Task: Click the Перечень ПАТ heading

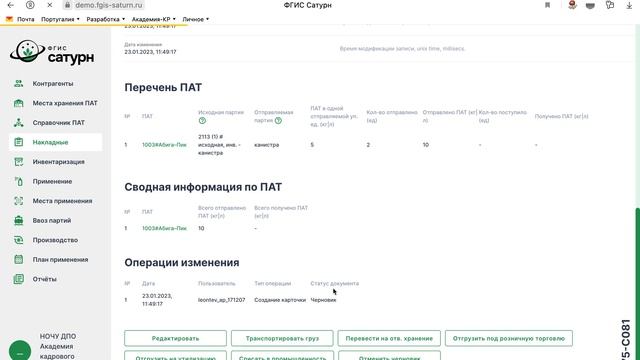Action: click(x=163, y=87)
